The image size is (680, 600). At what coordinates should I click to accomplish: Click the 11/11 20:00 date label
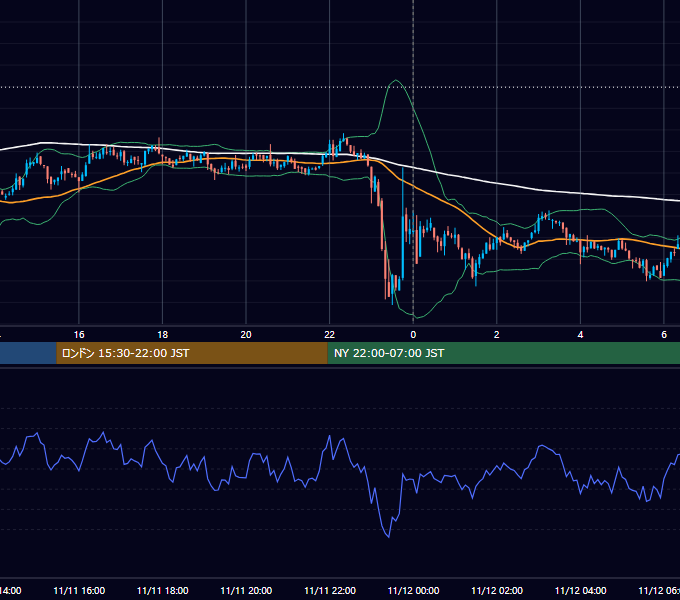click(246, 590)
